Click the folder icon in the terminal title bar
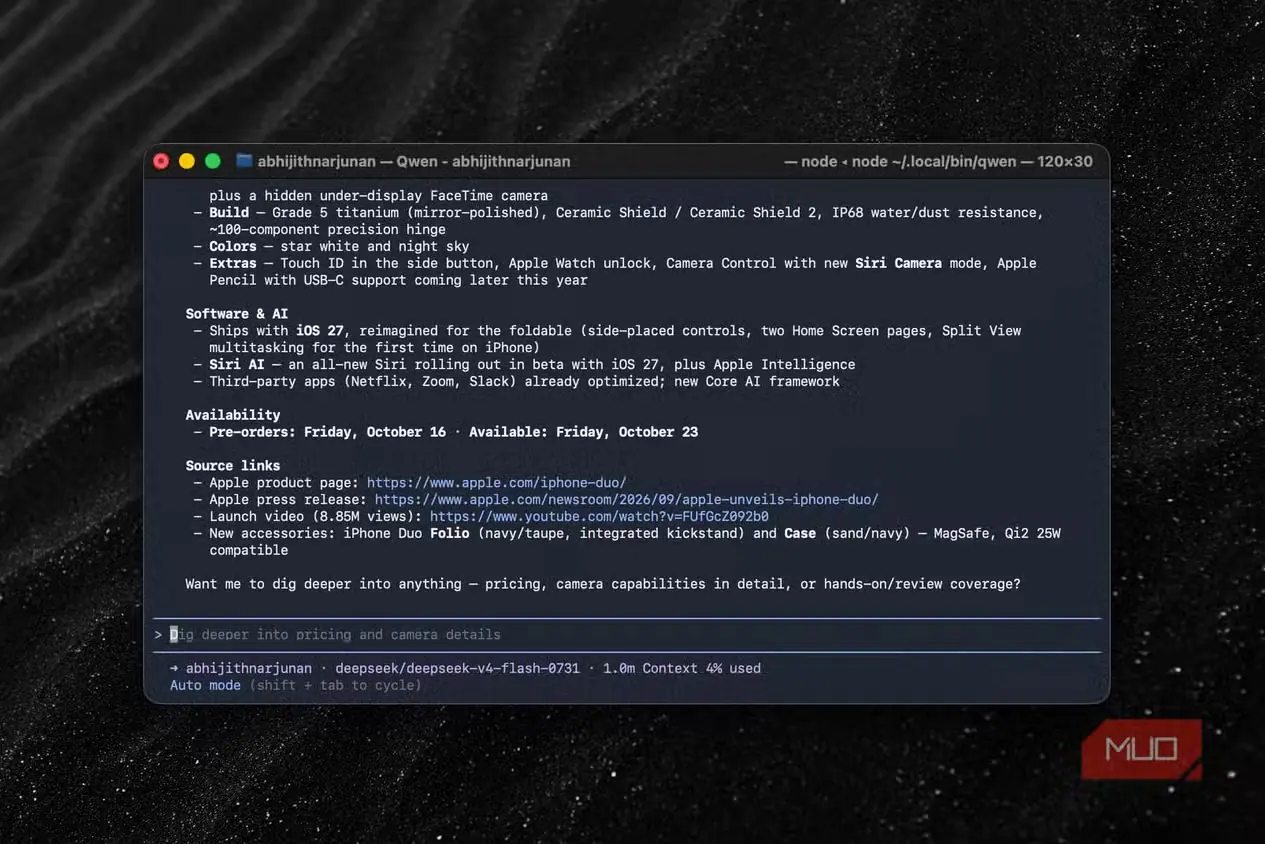The image size is (1265, 844). (244, 161)
